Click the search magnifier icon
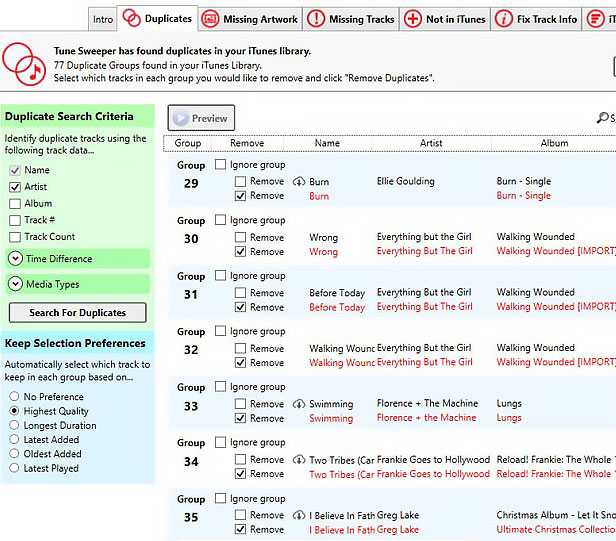This screenshot has width=616, height=541. [x=602, y=117]
